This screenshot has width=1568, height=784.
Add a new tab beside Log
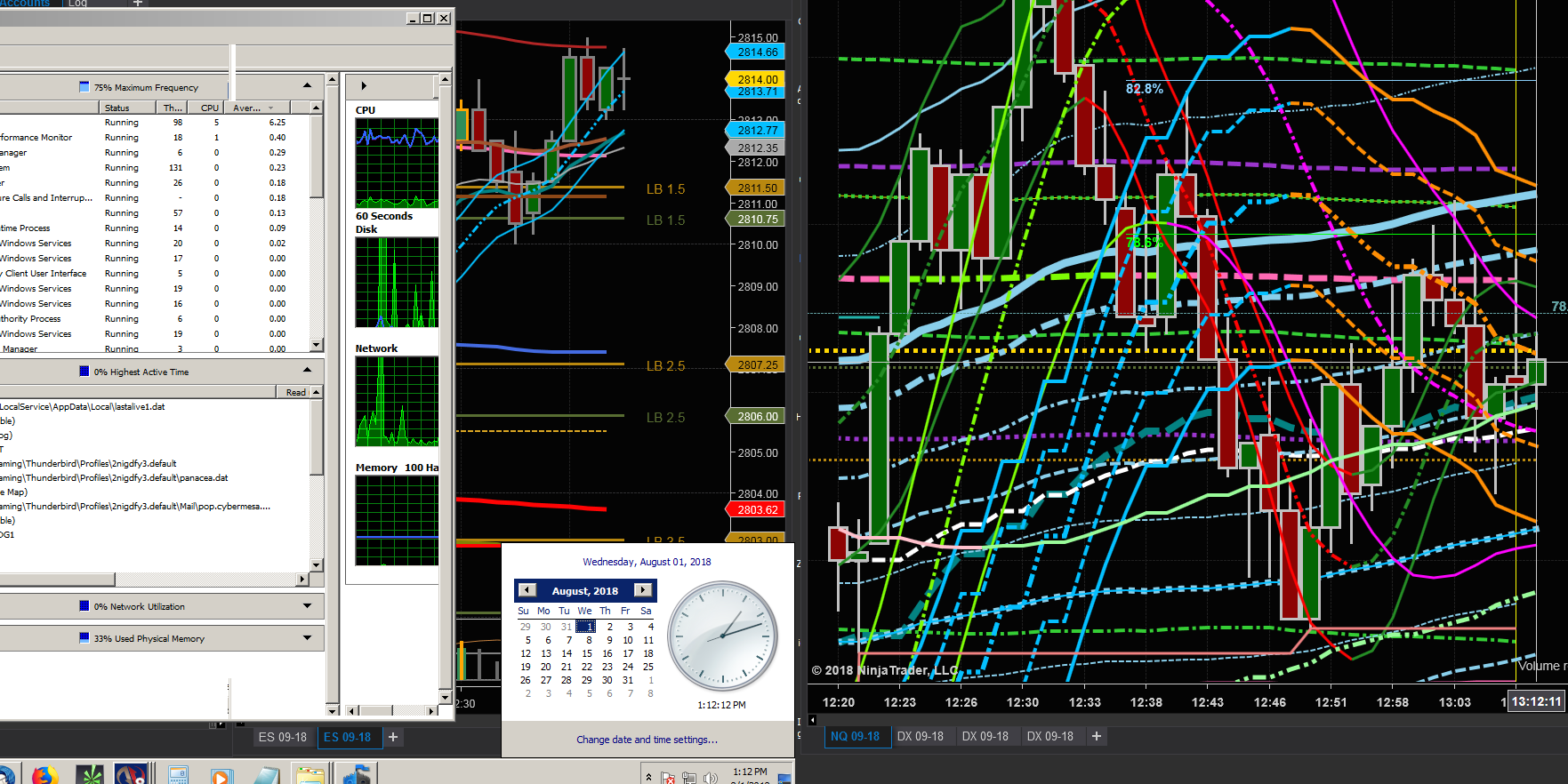(x=138, y=4)
